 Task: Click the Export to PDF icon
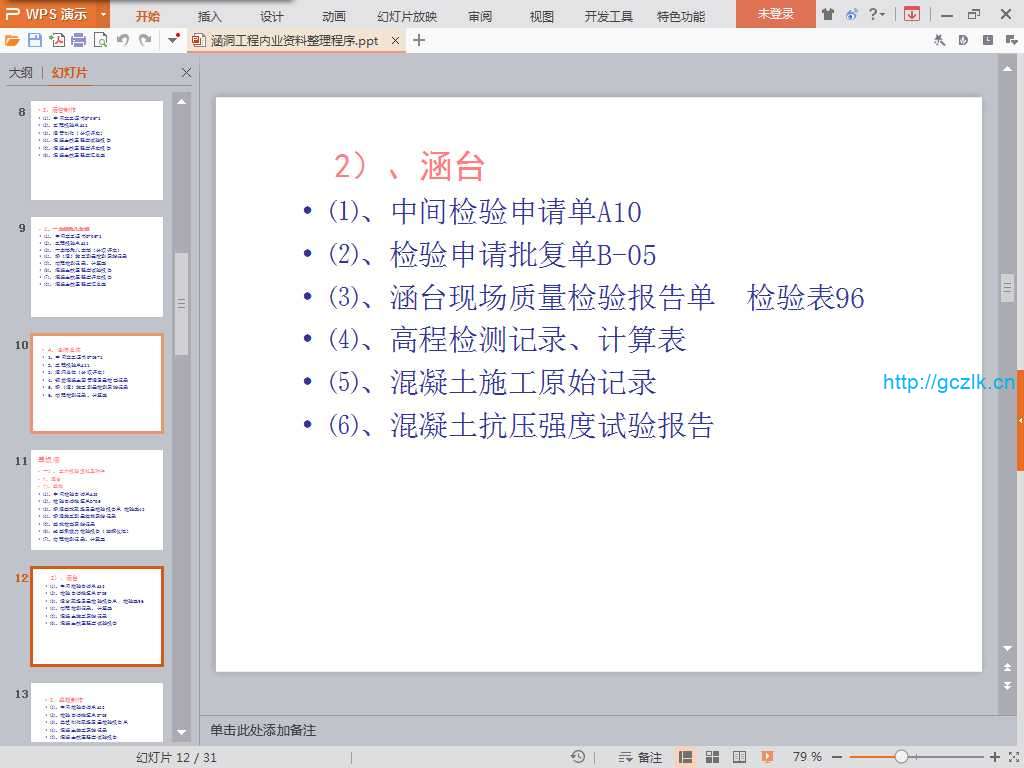tap(57, 40)
